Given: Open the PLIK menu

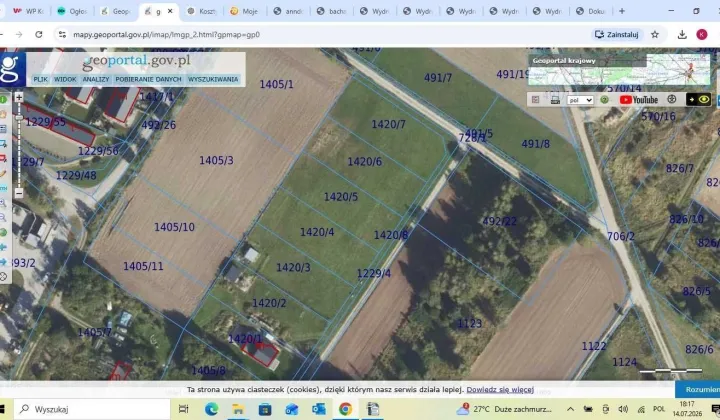Looking at the screenshot, I should tap(40, 79).
